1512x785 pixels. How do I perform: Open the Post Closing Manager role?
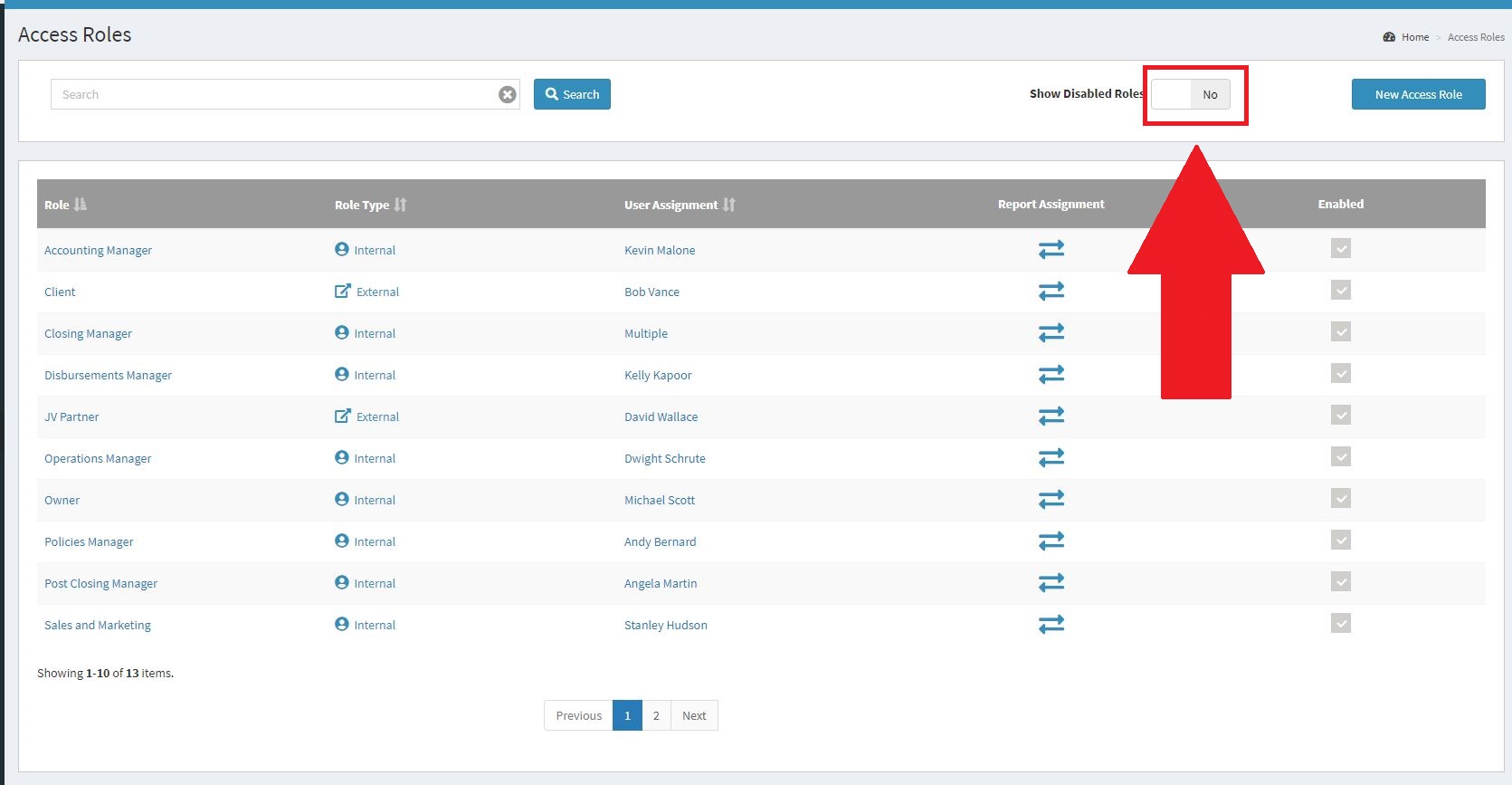pos(100,583)
